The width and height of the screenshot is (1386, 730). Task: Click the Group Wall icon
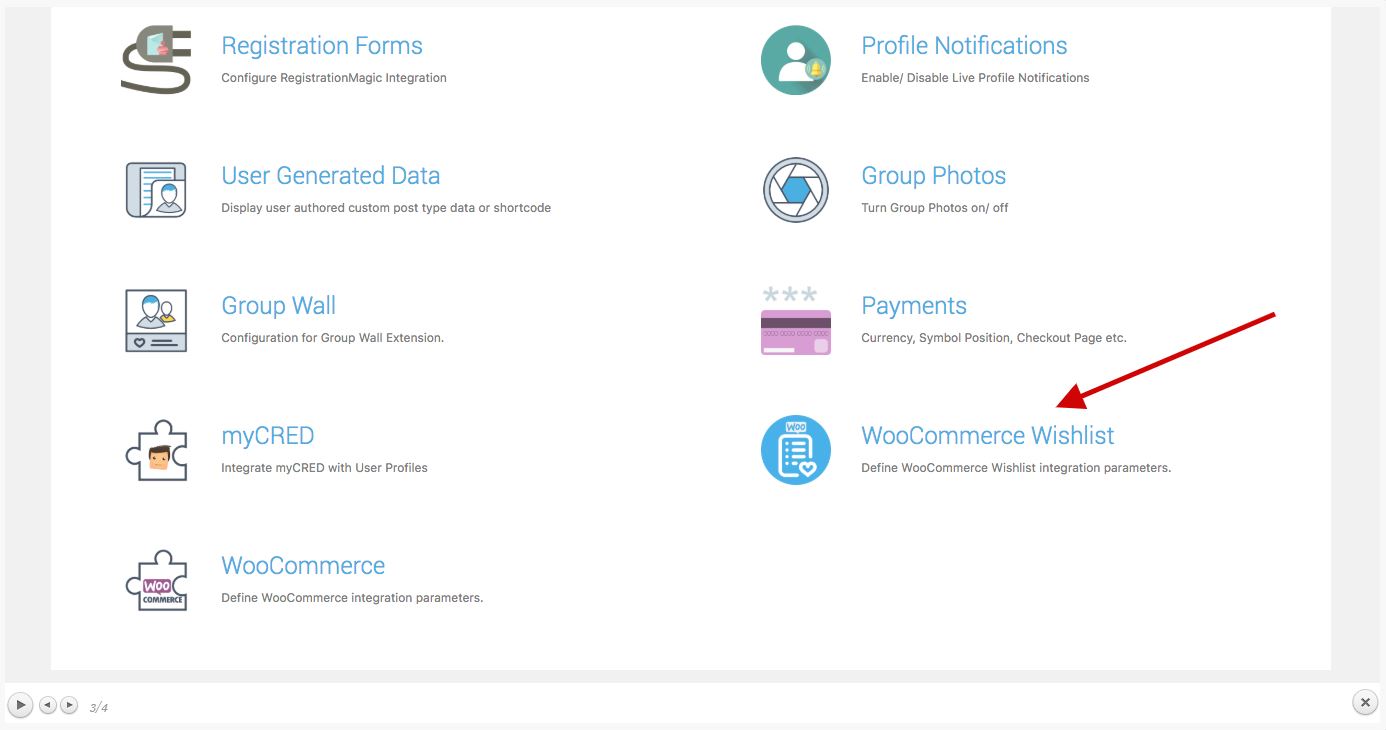tap(156, 320)
